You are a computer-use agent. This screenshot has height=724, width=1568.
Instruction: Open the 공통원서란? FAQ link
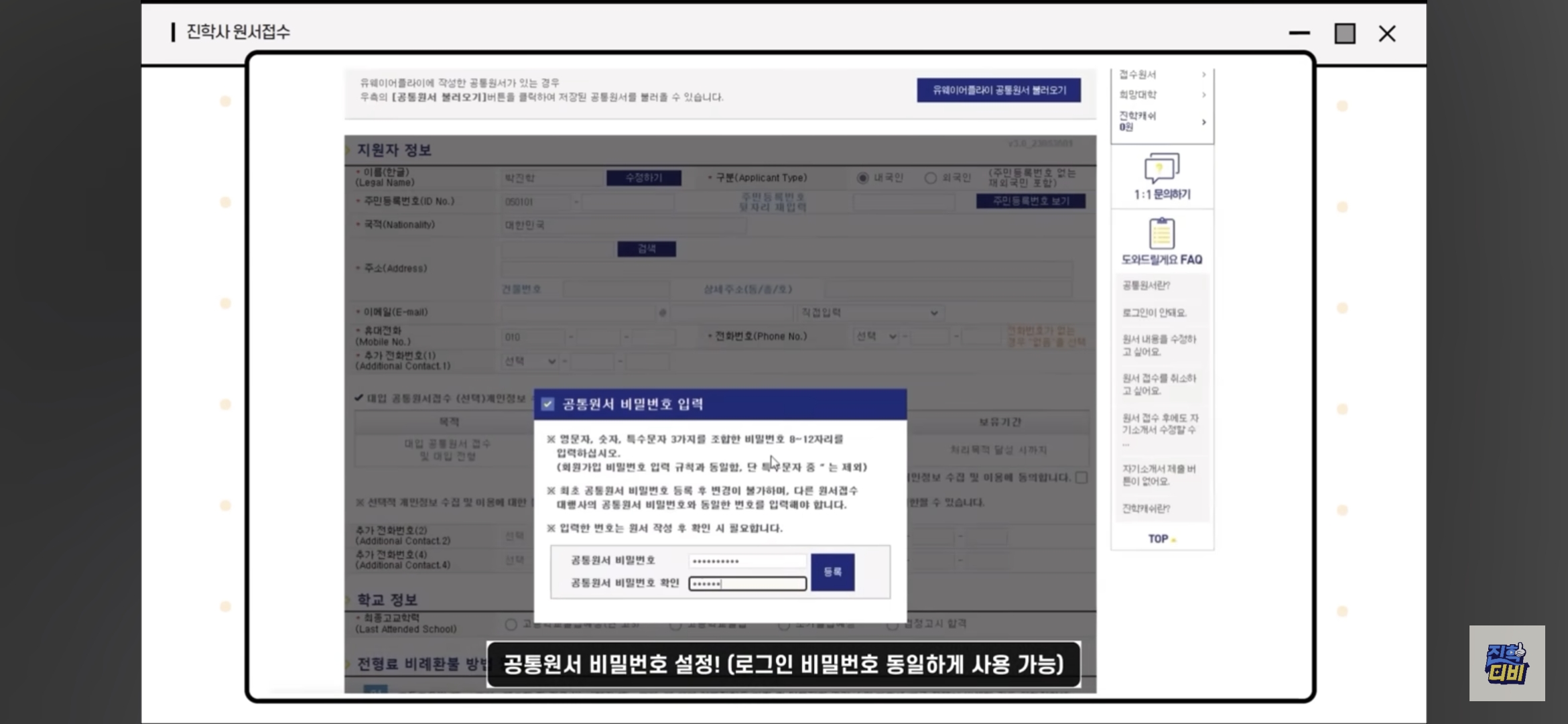click(1146, 286)
